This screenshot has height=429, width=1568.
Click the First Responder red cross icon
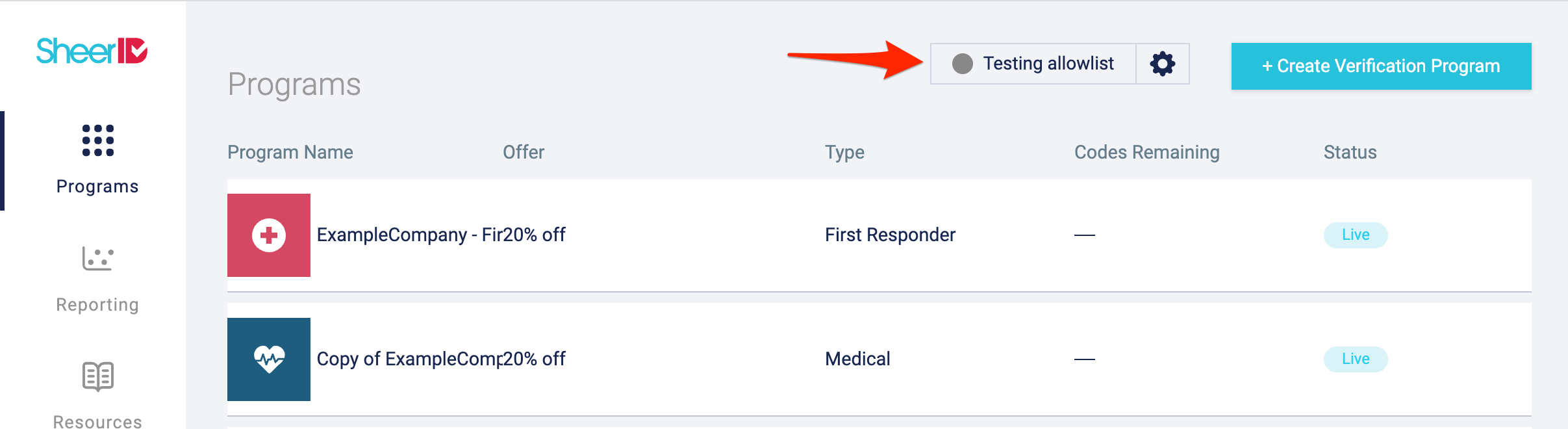coord(269,235)
